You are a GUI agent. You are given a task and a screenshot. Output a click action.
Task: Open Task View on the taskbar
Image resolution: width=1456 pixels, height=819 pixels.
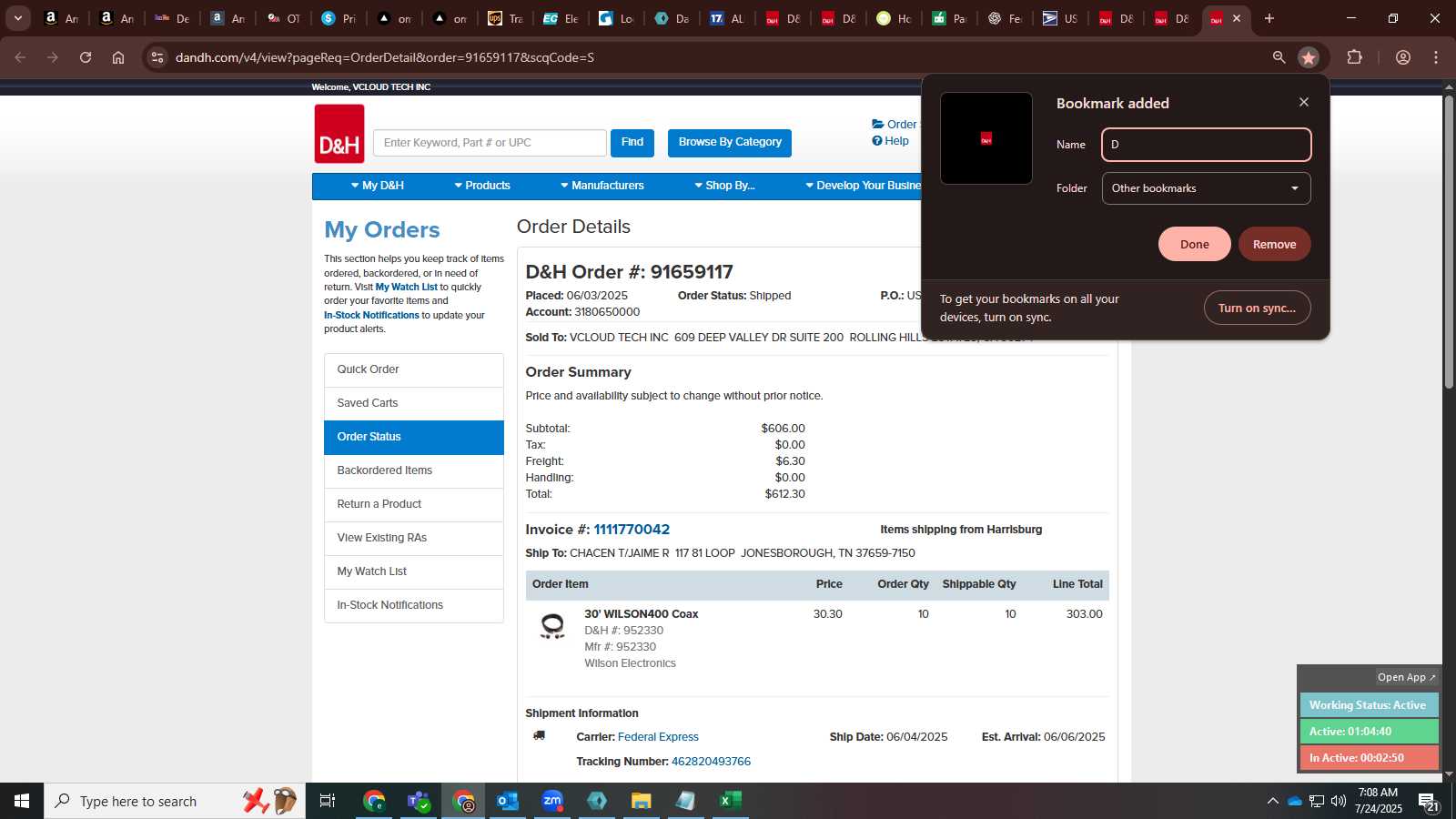tap(328, 801)
